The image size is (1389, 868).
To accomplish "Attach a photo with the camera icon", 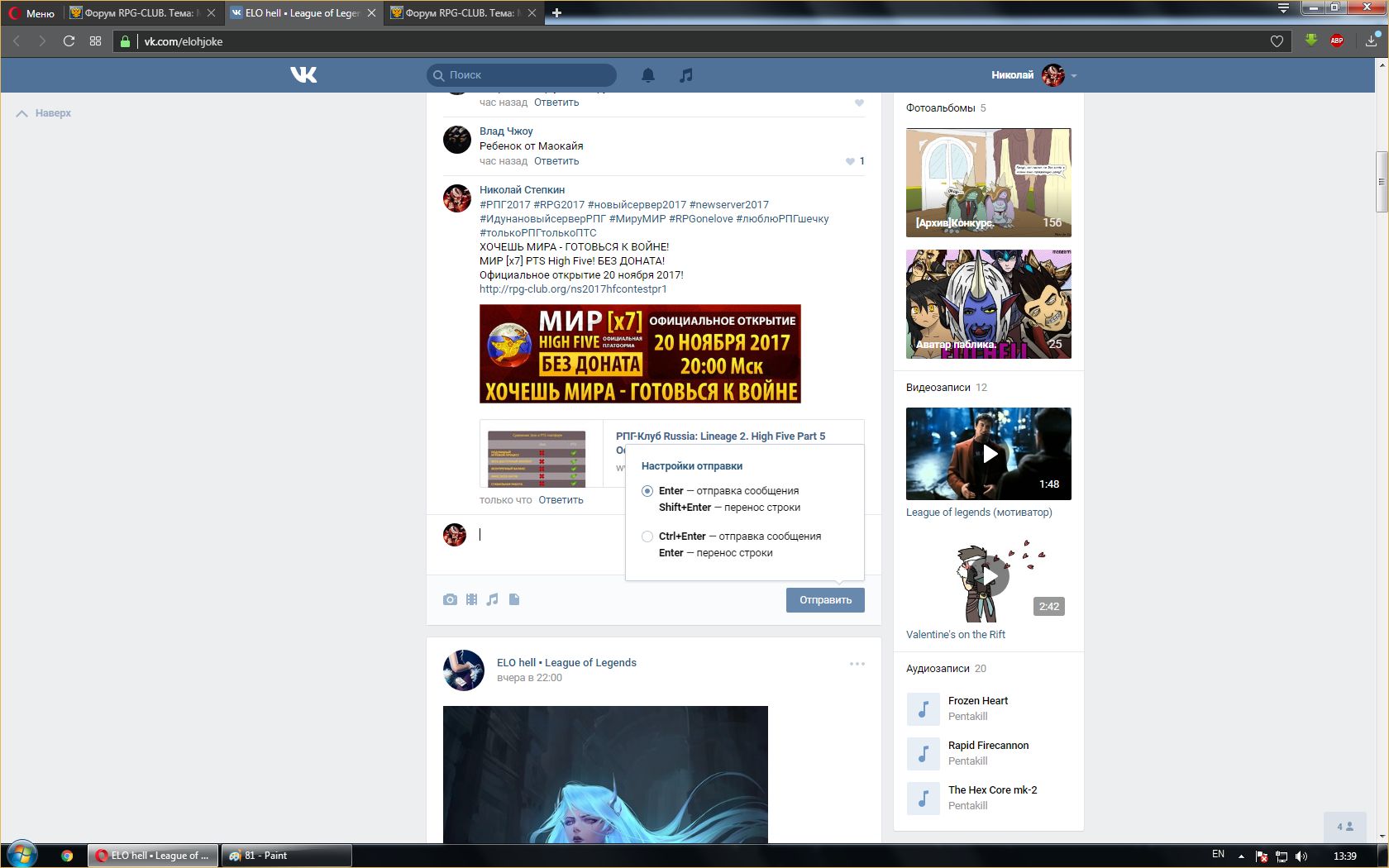I will coord(450,599).
